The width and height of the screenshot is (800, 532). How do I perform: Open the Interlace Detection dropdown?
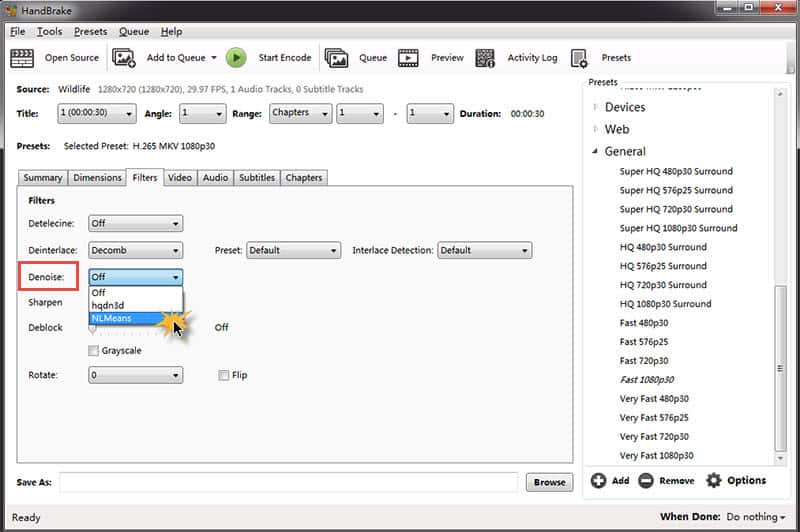(x=485, y=250)
